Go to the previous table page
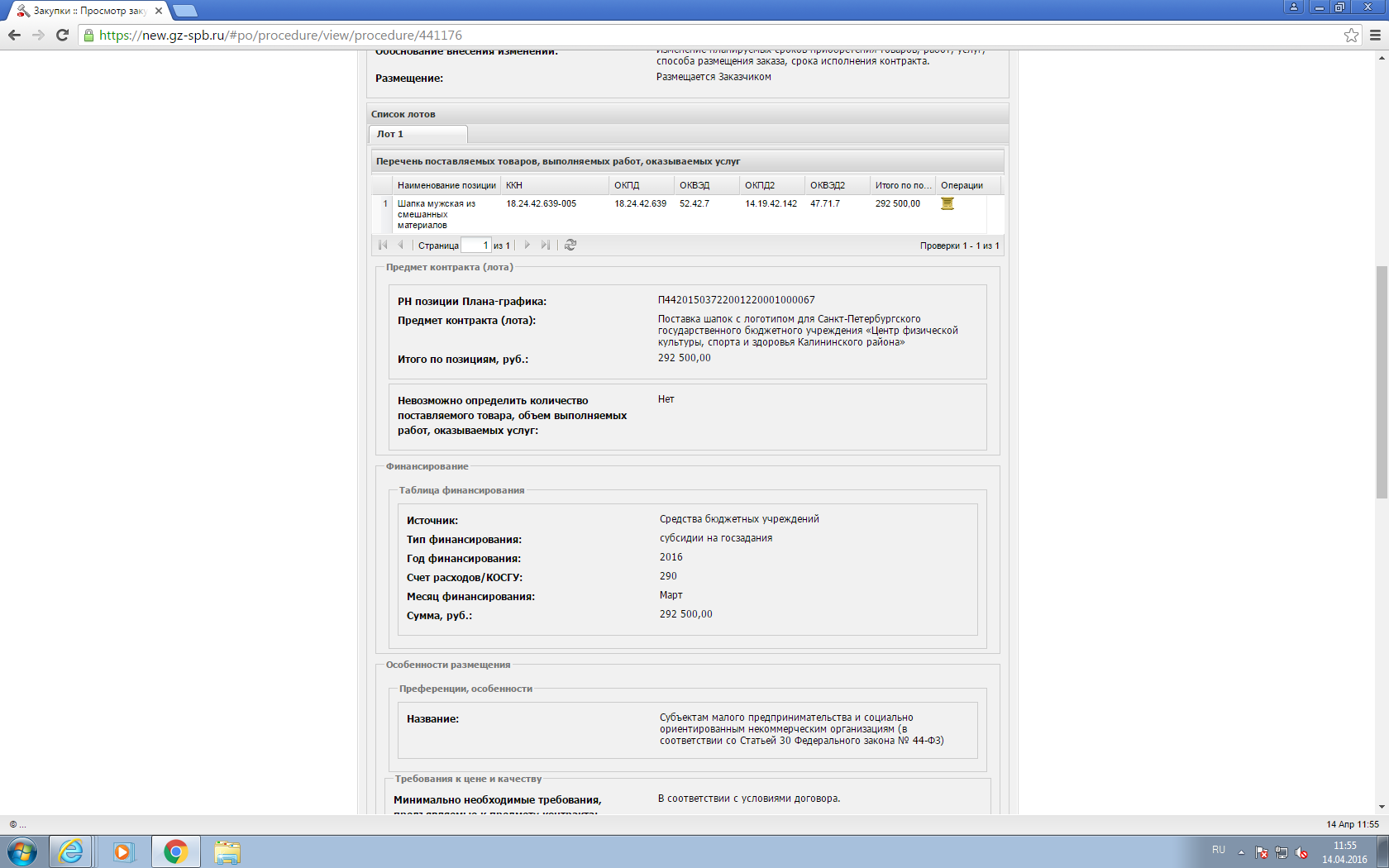 (401, 245)
